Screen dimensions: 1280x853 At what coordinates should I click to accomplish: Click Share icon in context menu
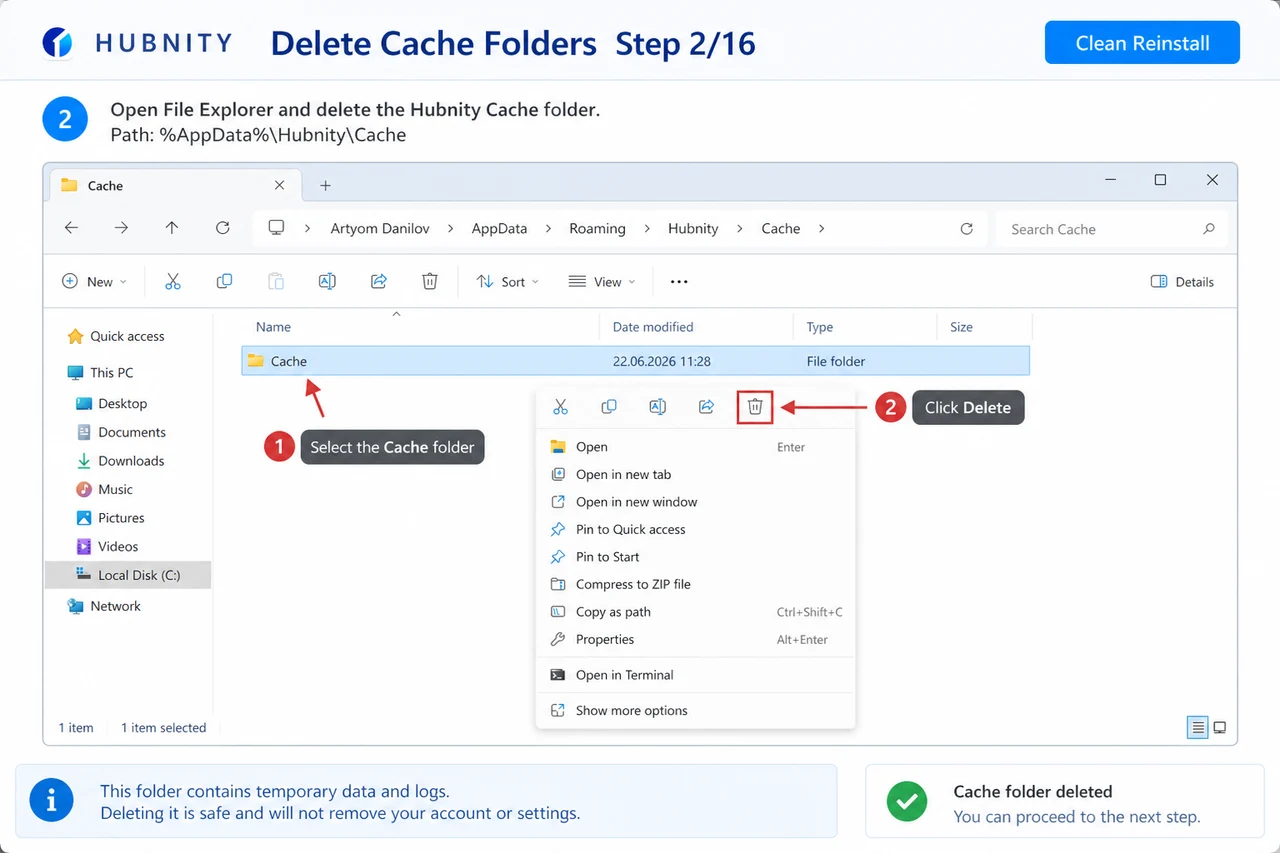point(706,407)
